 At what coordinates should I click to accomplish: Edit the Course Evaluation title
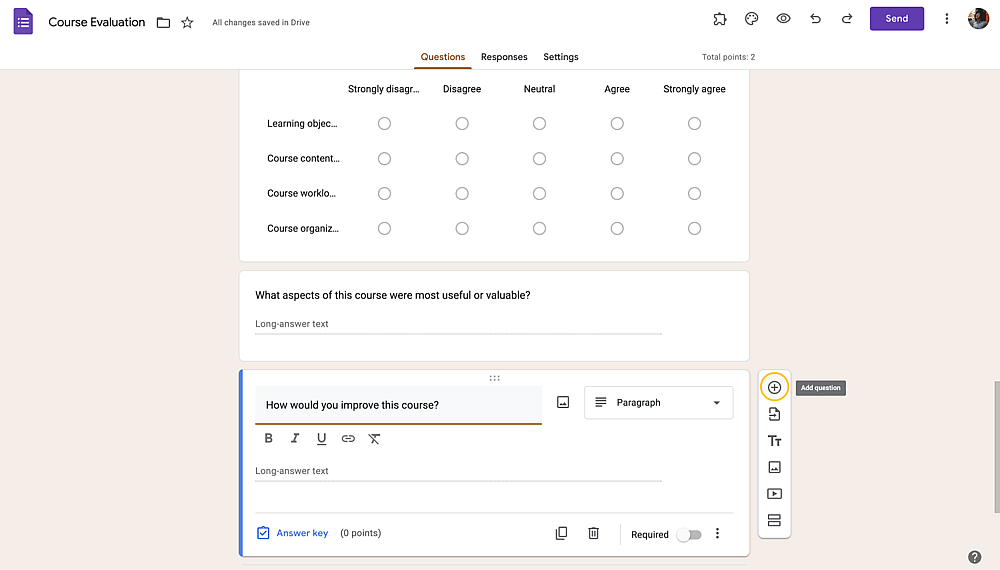click(x=97, y=22)
